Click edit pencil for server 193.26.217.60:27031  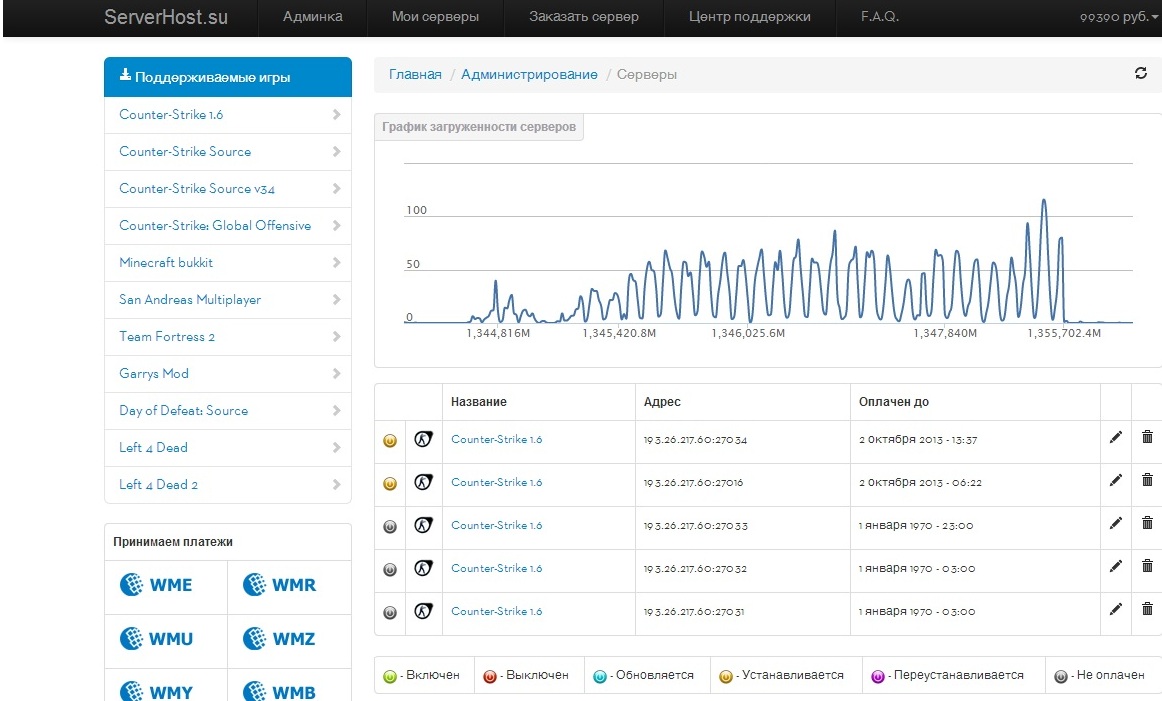pos(1115,609)
